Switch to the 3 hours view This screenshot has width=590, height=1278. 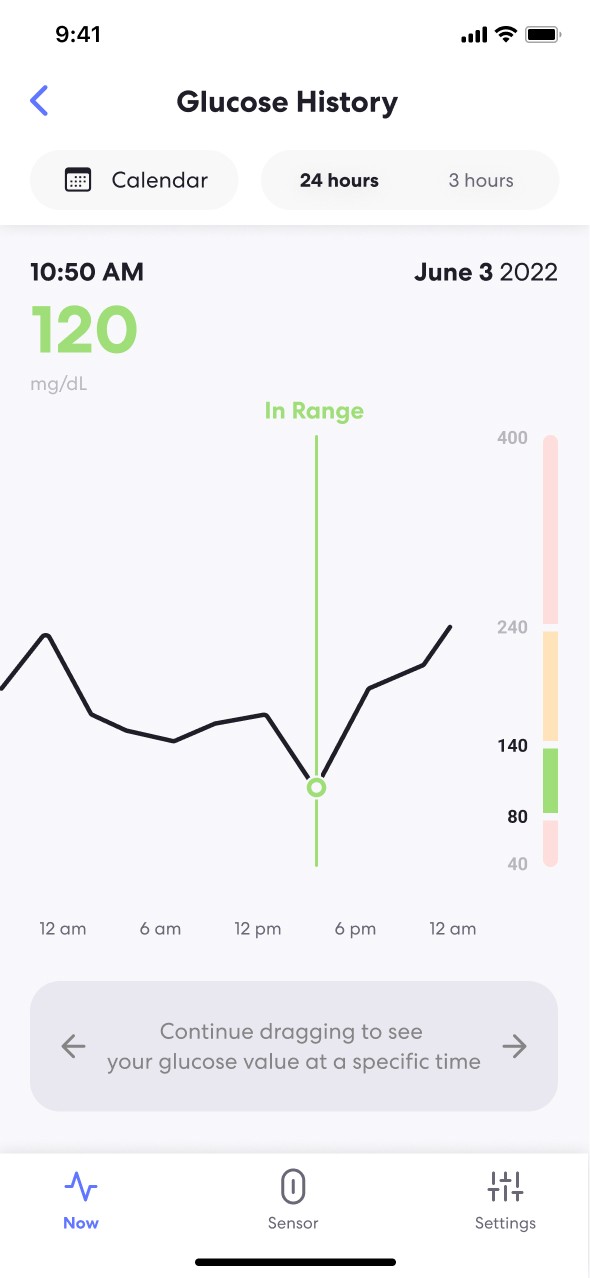pos(481,181)
